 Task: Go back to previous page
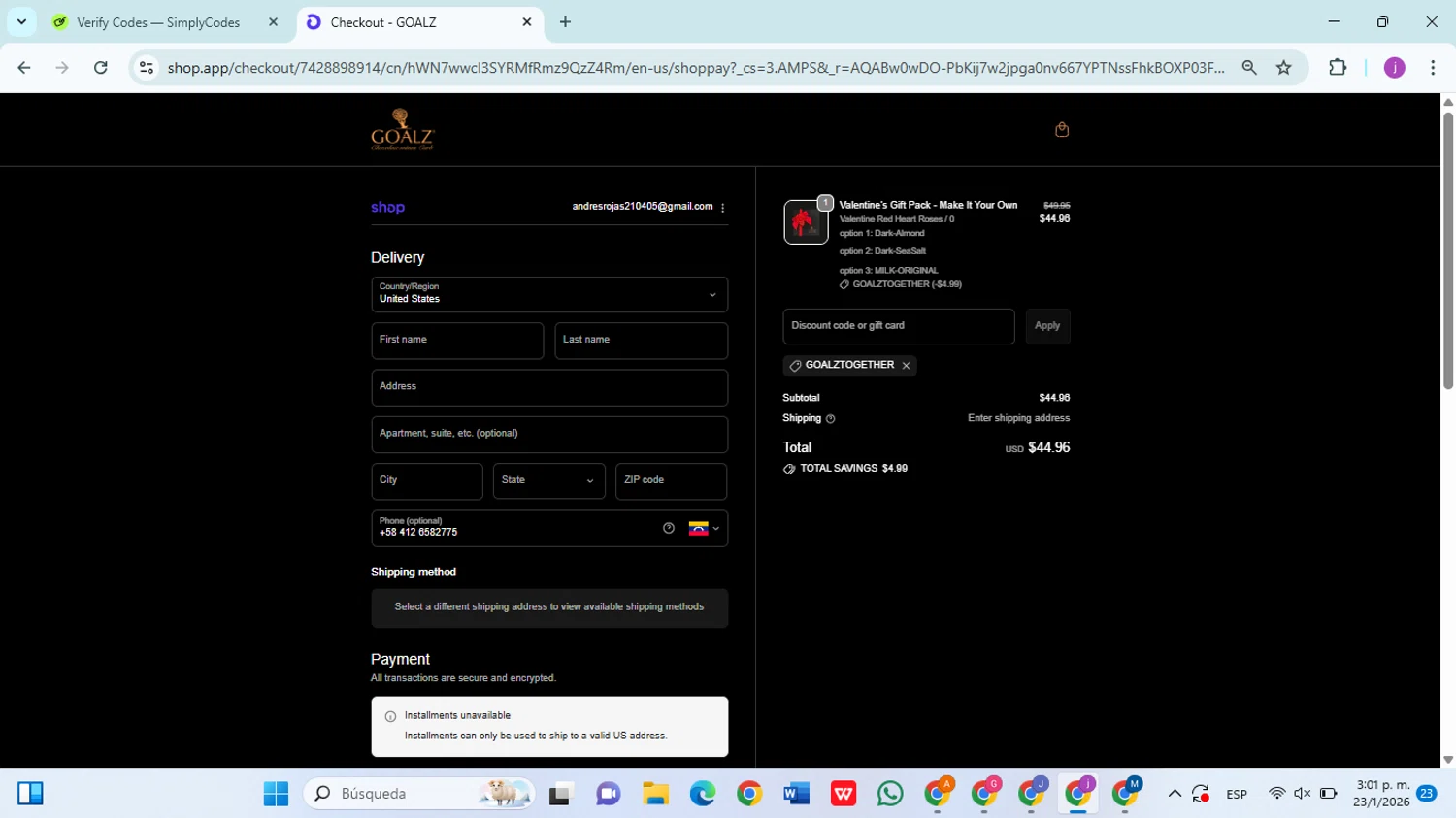point(24,68)
